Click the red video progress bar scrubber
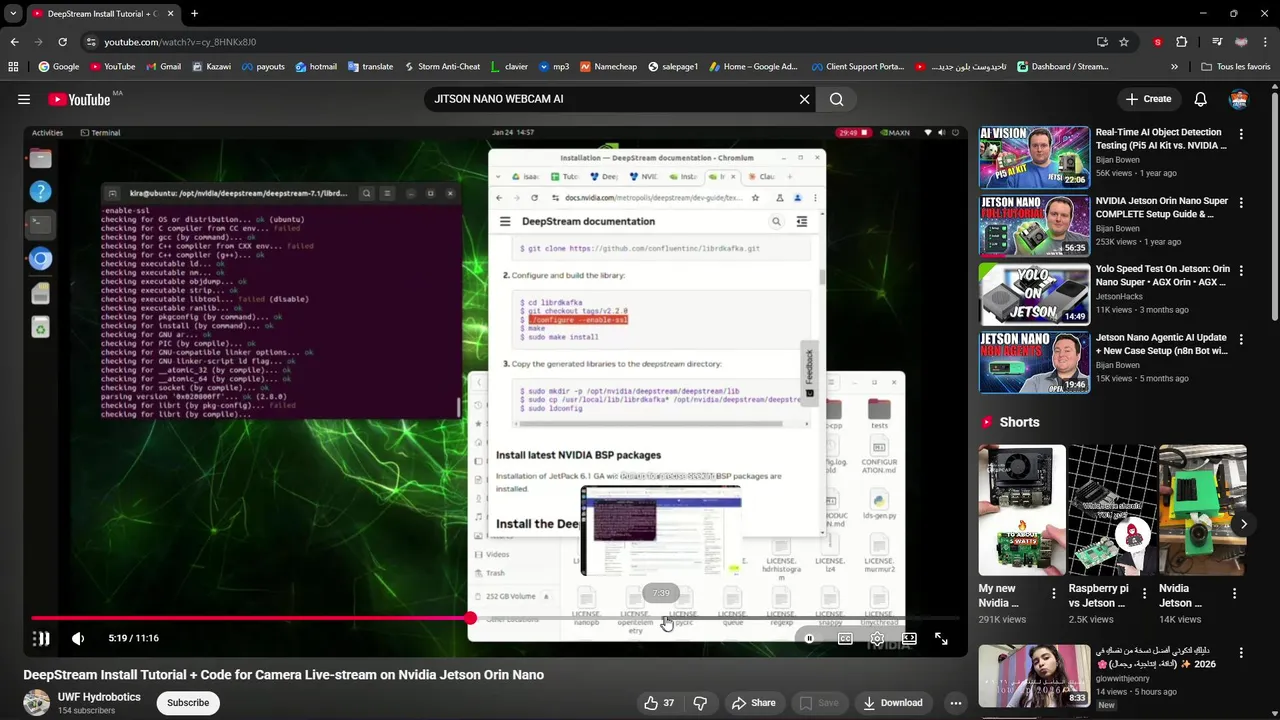 (x=470, y=618)
